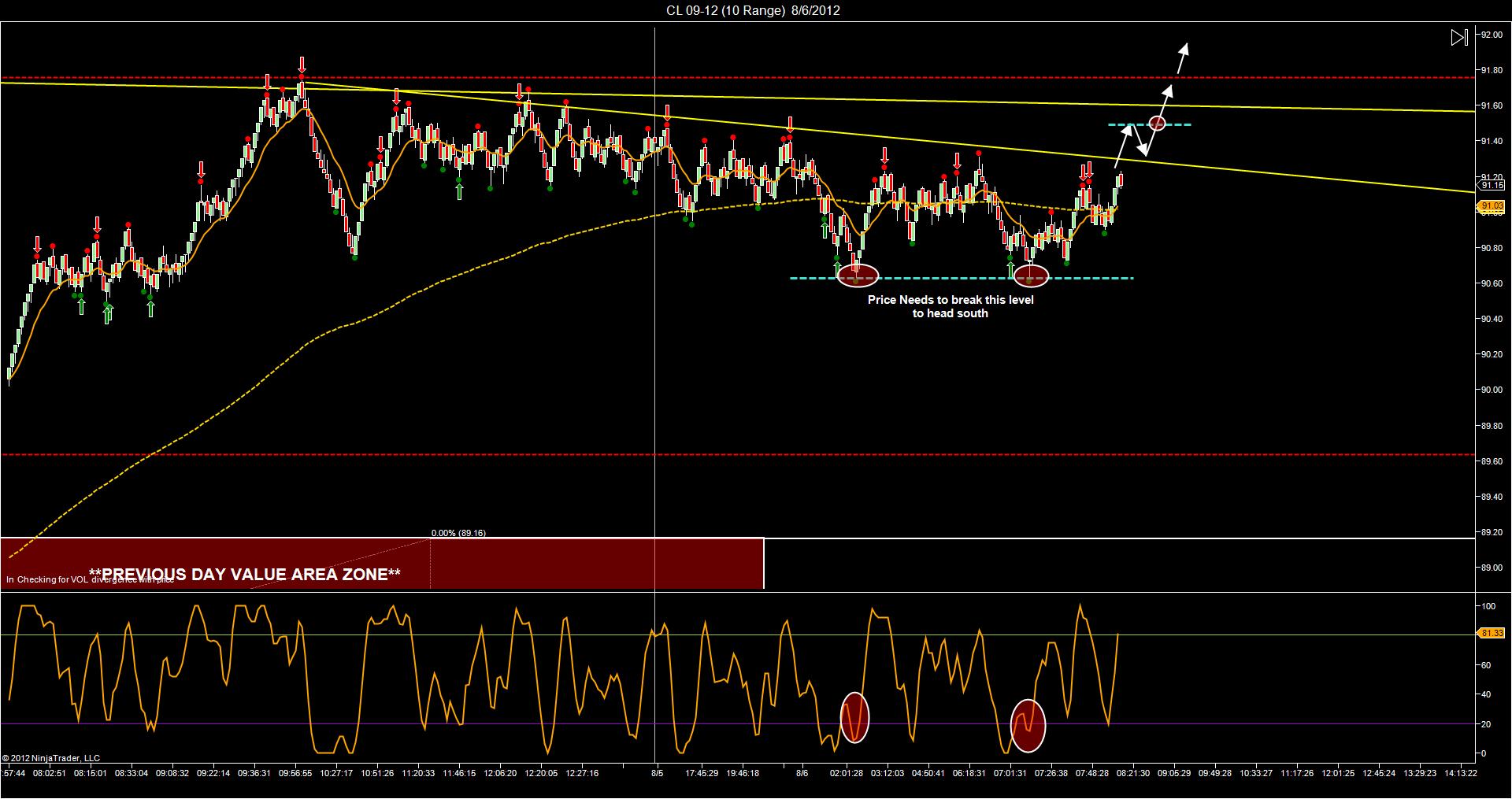Select the orange 91.03 moving average marker
1512x799 pixels.
tap(1492, 206)
